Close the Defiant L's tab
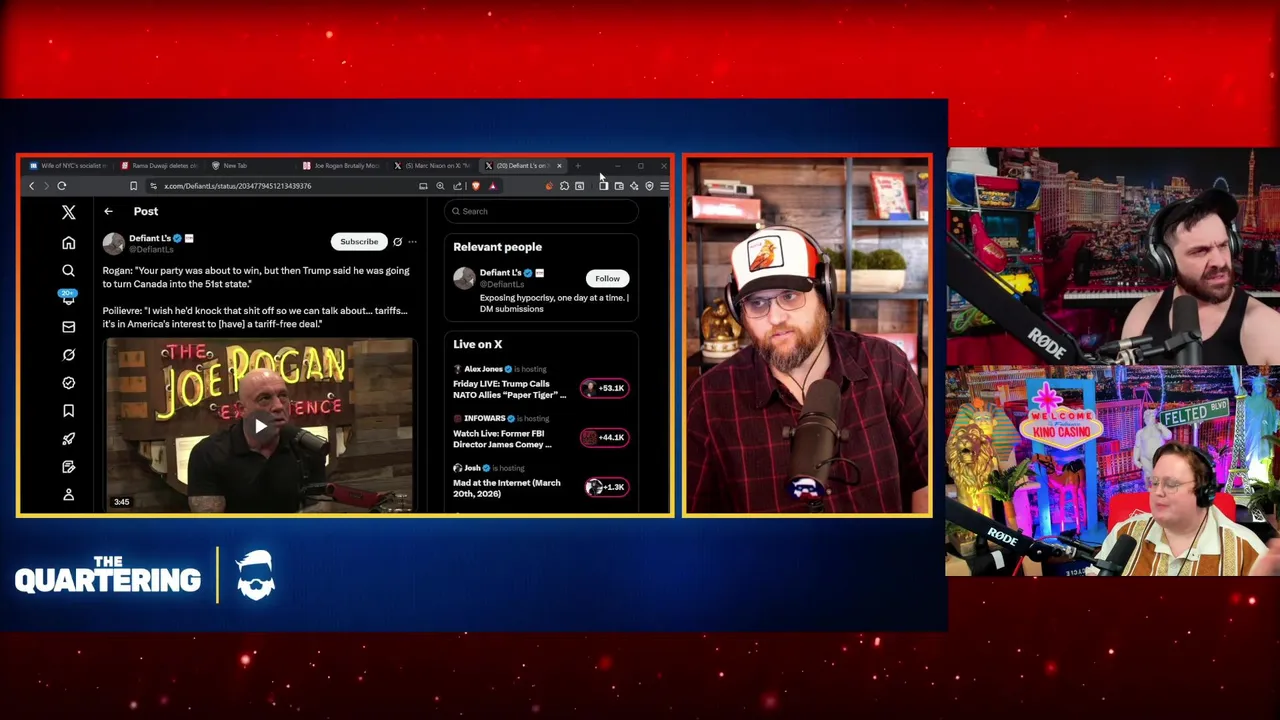Viewport: 1280px width, 720px height. tap(559, 166)
